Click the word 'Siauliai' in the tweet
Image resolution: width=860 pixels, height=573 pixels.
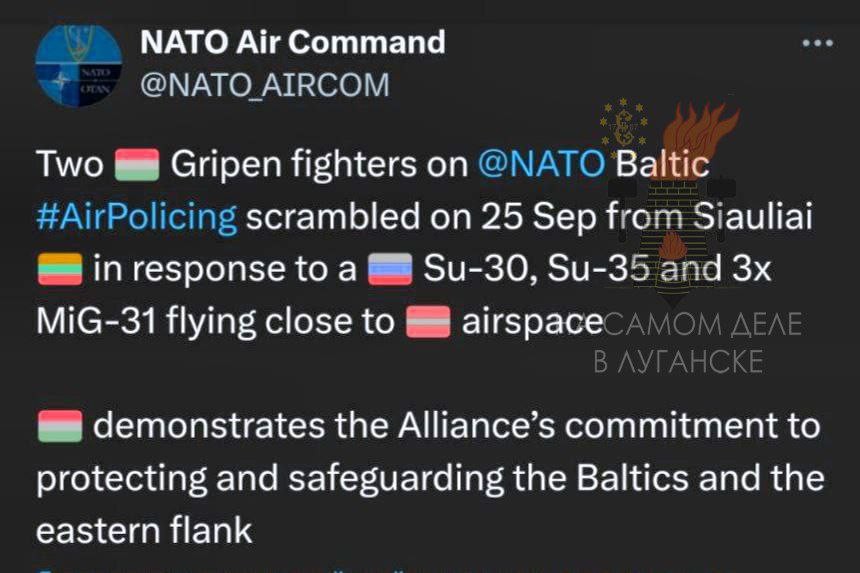tap(752, 216)
